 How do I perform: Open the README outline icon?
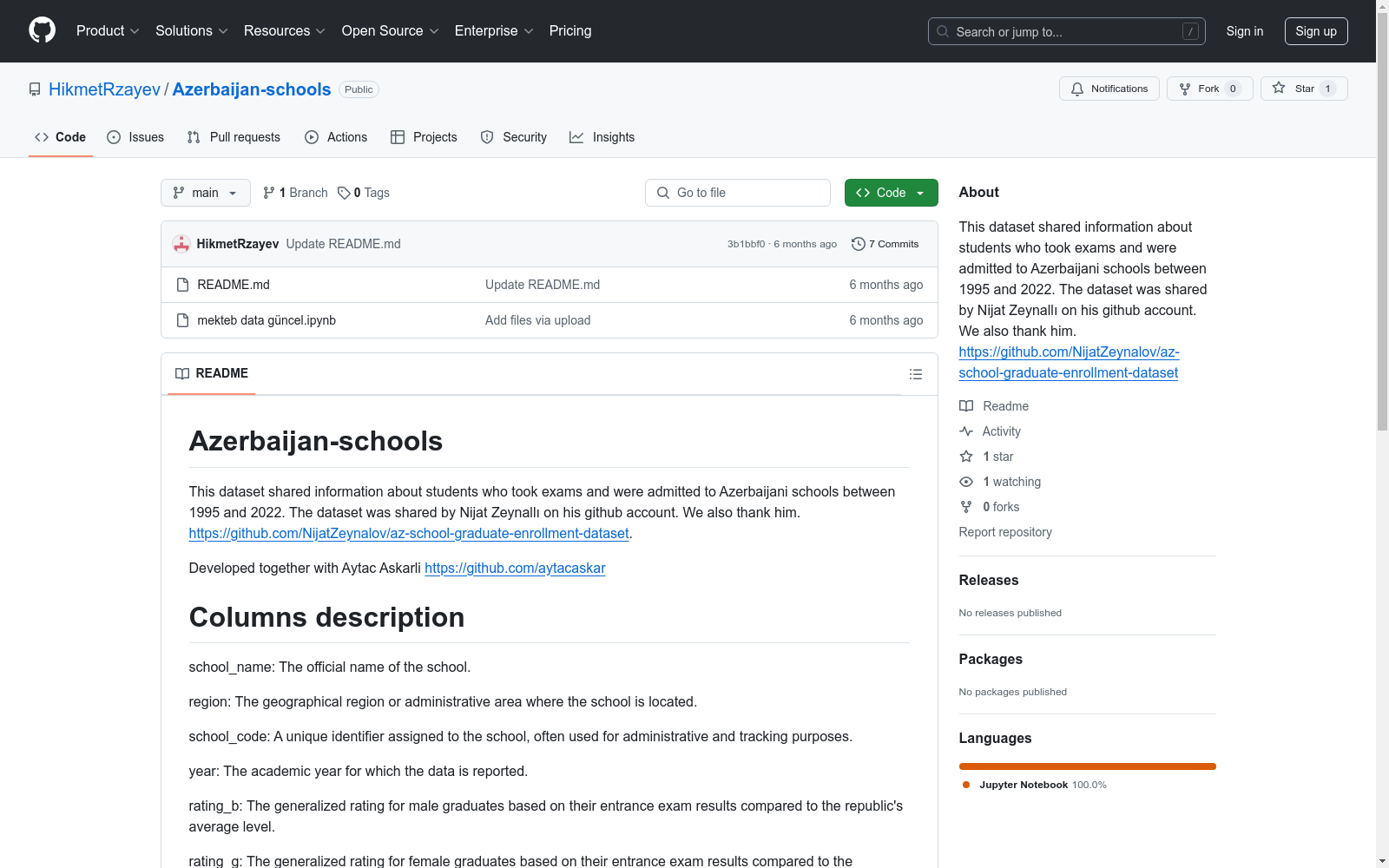pos(916,374)
